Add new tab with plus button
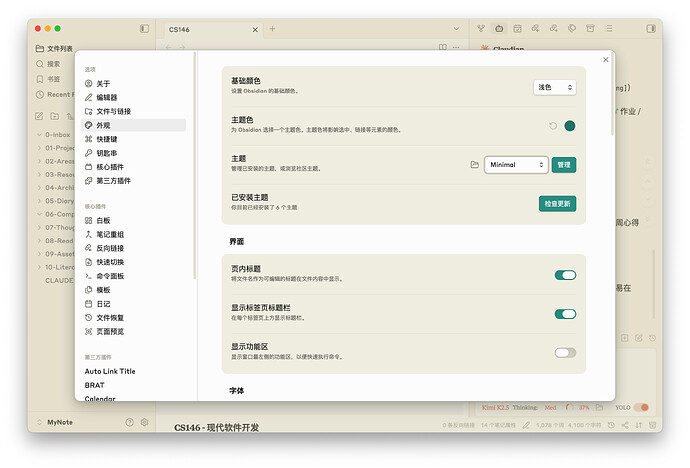Image resolution: width=690 pixels, height=468 pixels. pos(272,29)
